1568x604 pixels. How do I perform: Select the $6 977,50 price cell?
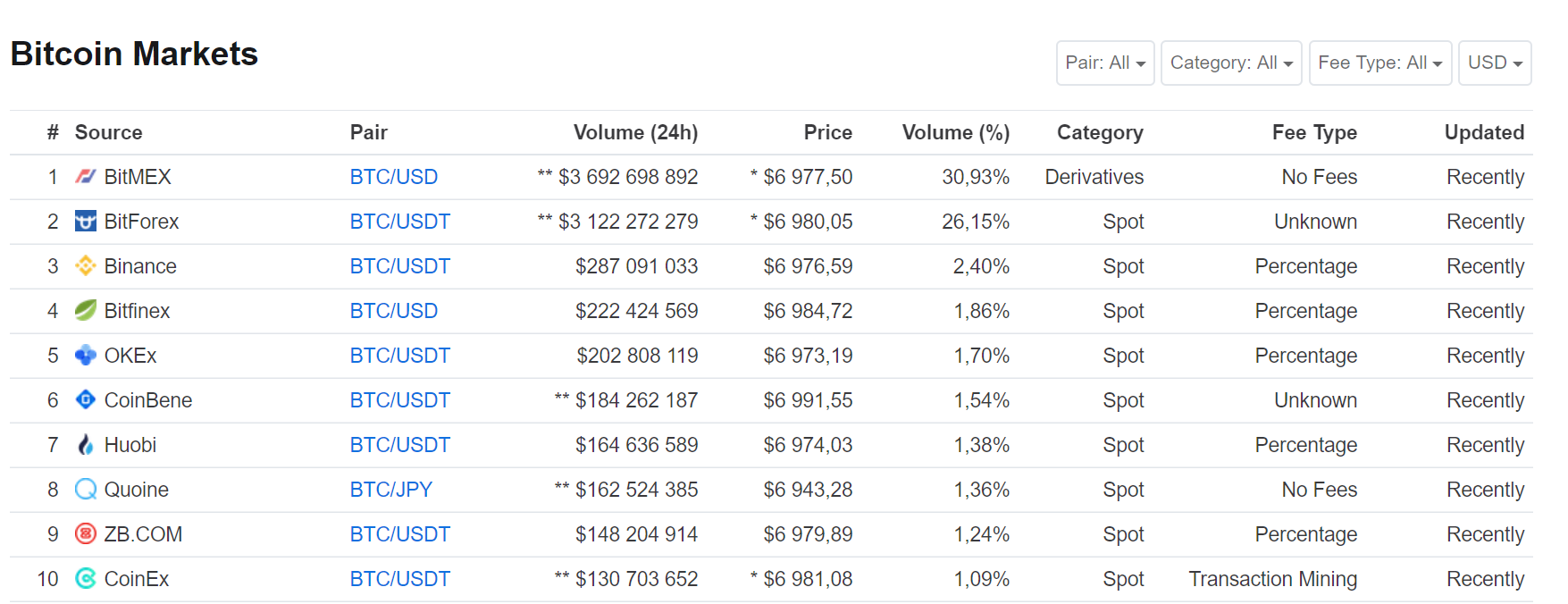click(x=801, y=177)
